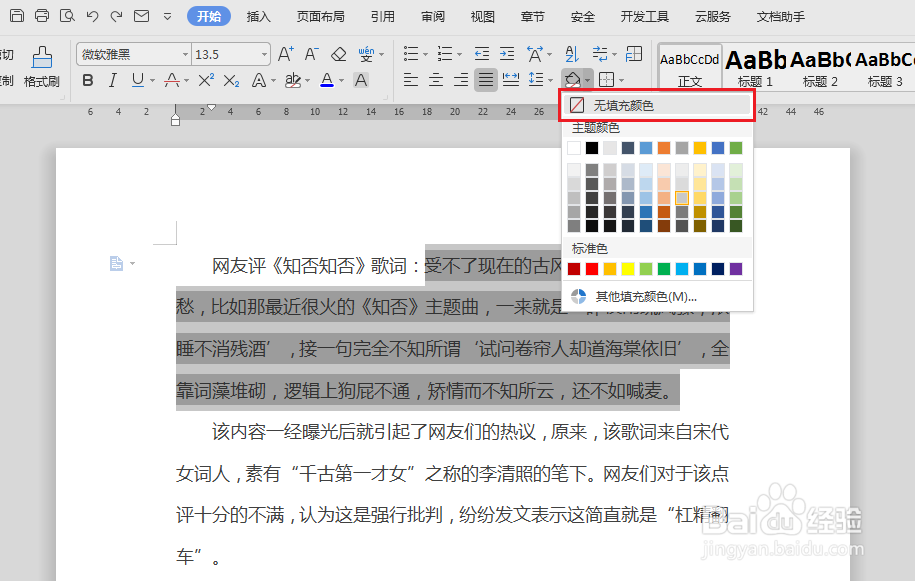Viewport: 915px width, 581px height.
Task: Click the wén phonetic guide icon
Action: (366, 54)
